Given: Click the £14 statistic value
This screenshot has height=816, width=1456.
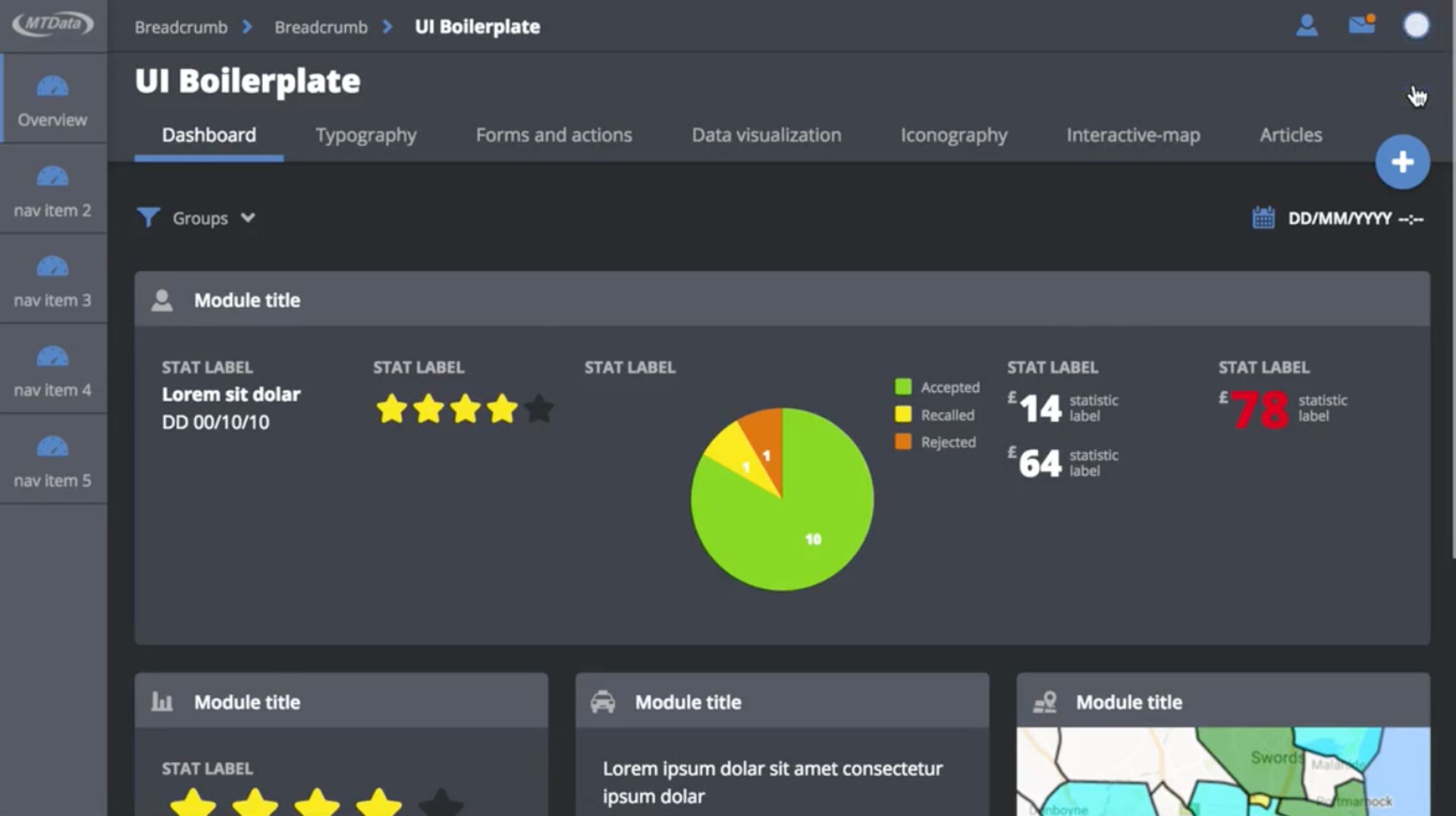Looking at the screenshot, I should (1034, 408).
